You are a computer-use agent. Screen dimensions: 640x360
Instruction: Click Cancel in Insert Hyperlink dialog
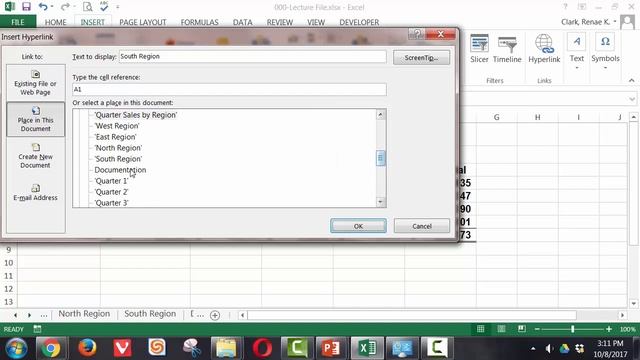point(422,226)
